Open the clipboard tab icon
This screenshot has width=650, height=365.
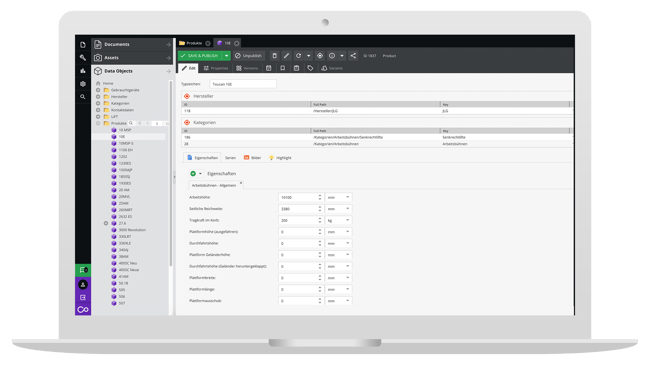pyautogui.click(x=296, y=68)
